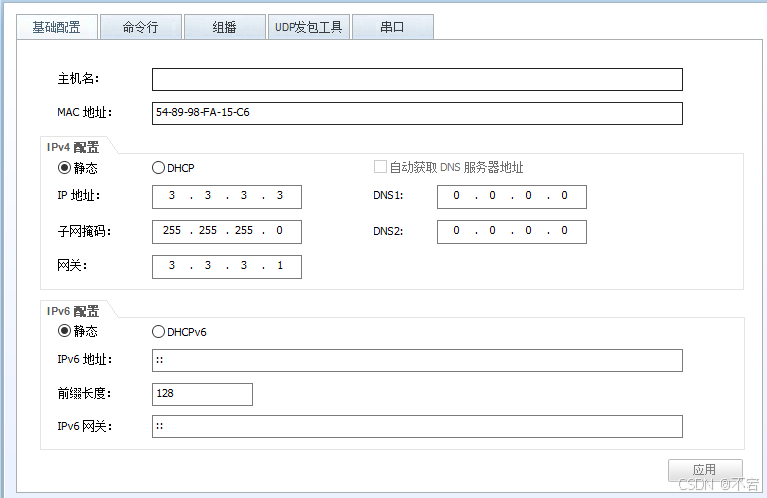
Task: Click the '主机名:' label
Action: click(x=78, y=78)
